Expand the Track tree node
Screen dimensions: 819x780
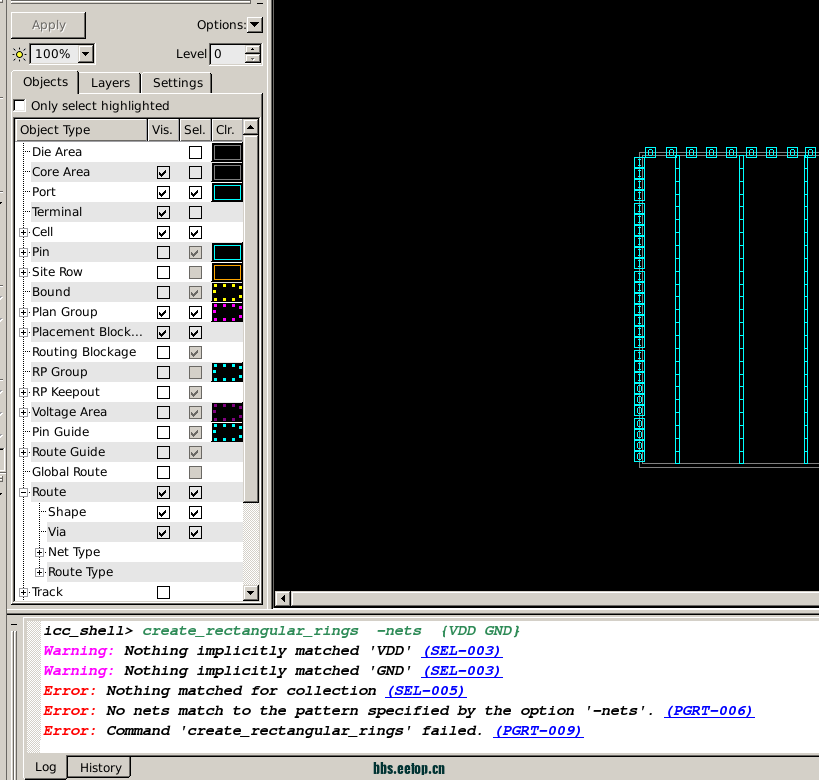(24, 592)
